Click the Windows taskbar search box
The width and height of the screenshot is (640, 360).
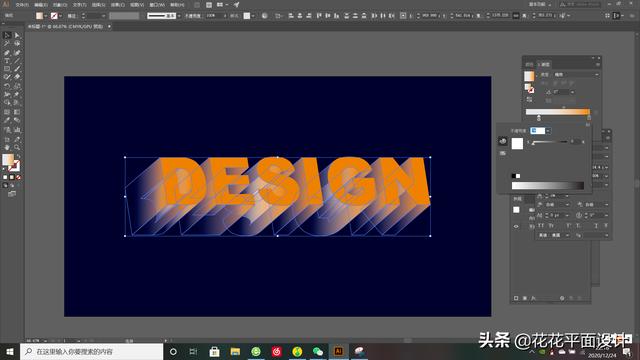(91, 351)
